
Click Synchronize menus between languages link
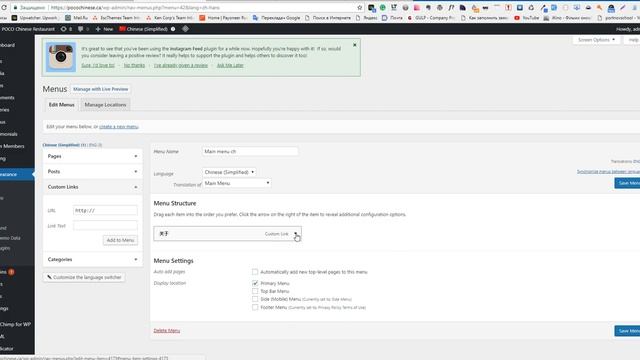pyautogui.click(x=608, y=171)
